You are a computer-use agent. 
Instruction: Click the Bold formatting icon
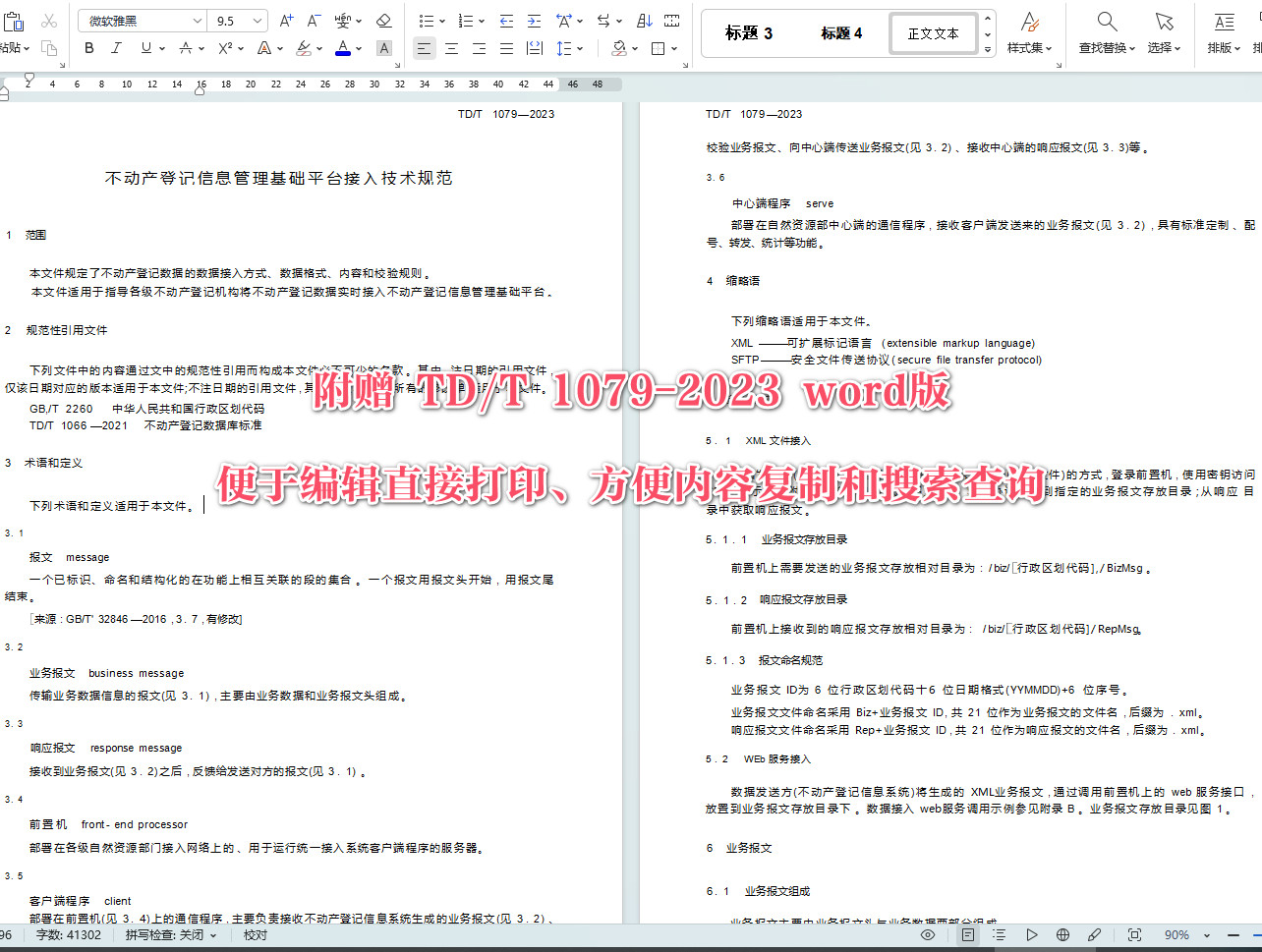[x=89, y=48]
